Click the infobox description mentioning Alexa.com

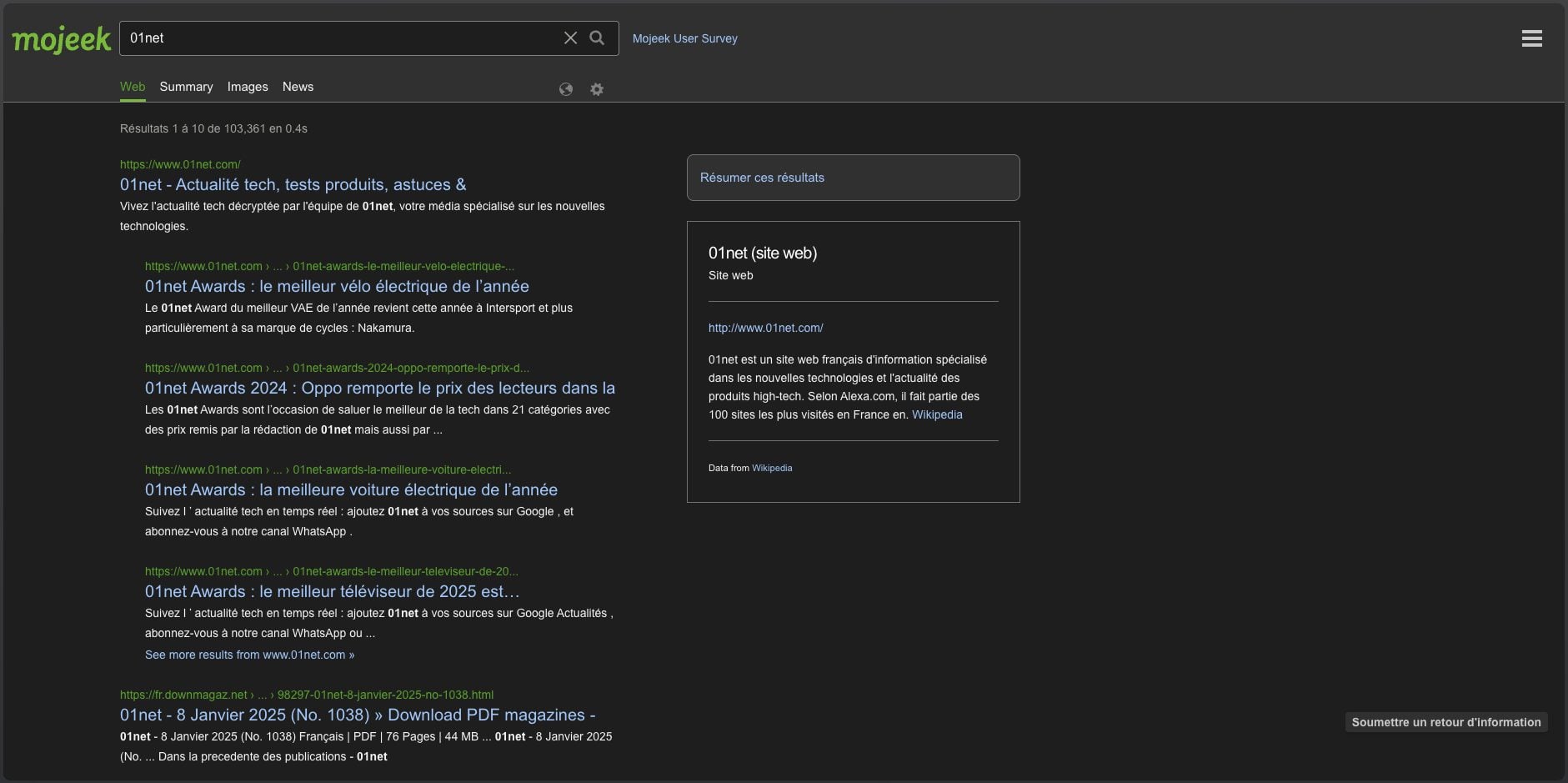point(848,387)
